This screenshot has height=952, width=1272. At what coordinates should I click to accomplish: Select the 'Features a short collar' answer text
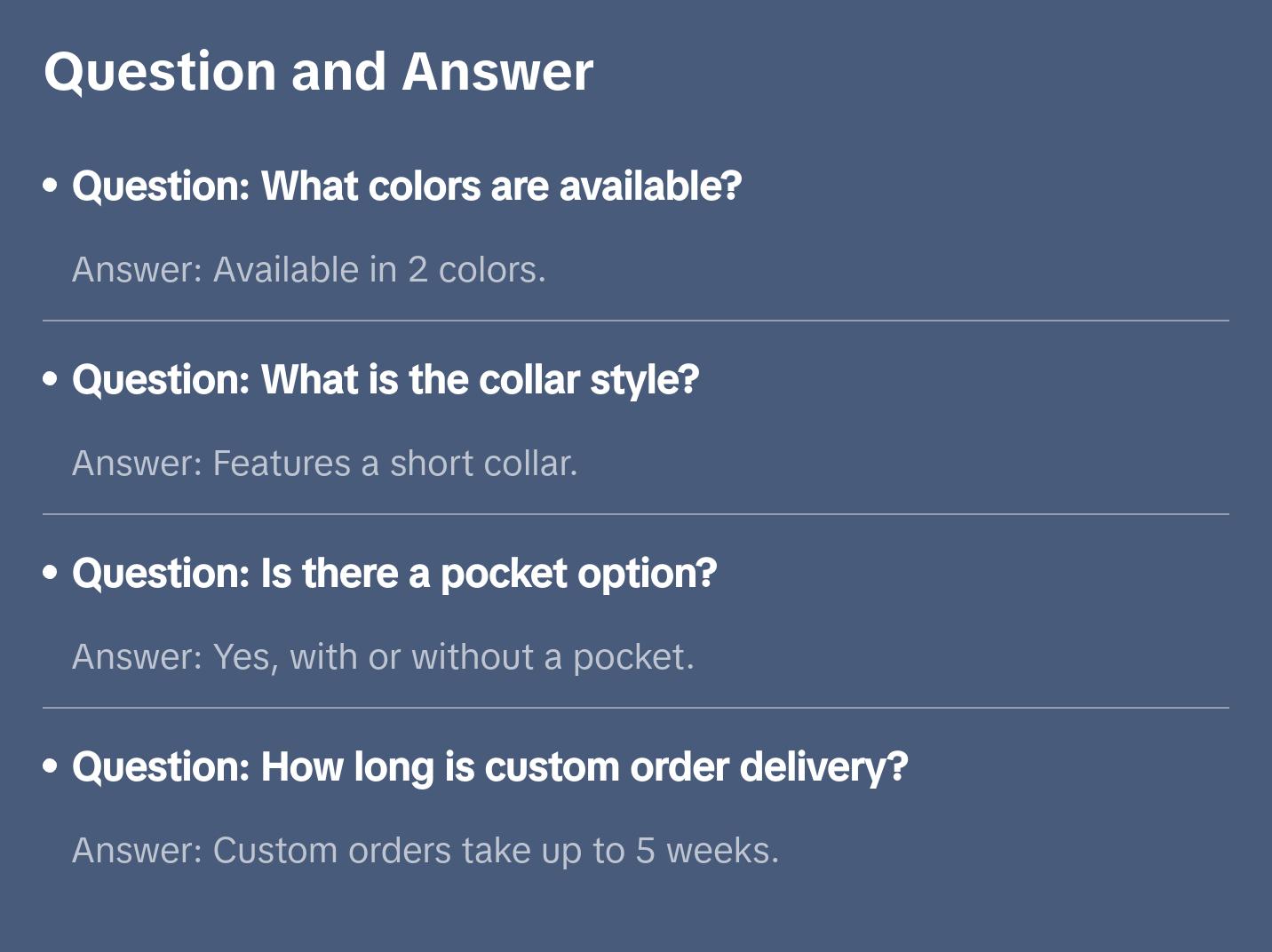(x=324, y=464)
